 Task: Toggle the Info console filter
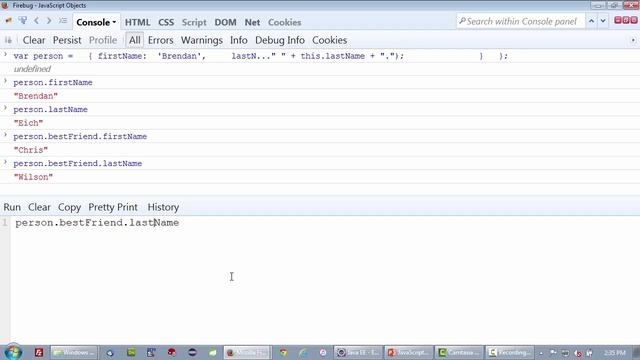[x=238, y=40]
